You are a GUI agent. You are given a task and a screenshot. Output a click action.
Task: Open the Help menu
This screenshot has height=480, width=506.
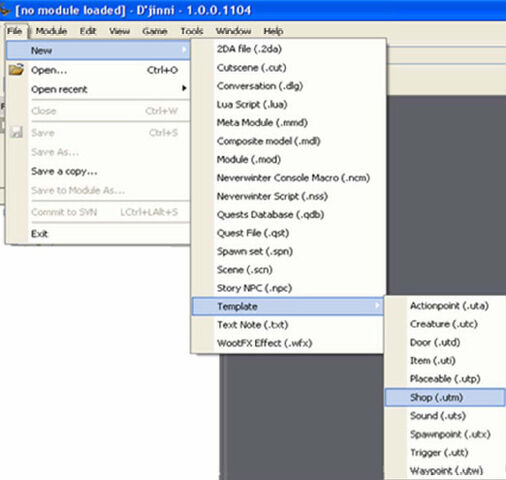coord(273,31)
